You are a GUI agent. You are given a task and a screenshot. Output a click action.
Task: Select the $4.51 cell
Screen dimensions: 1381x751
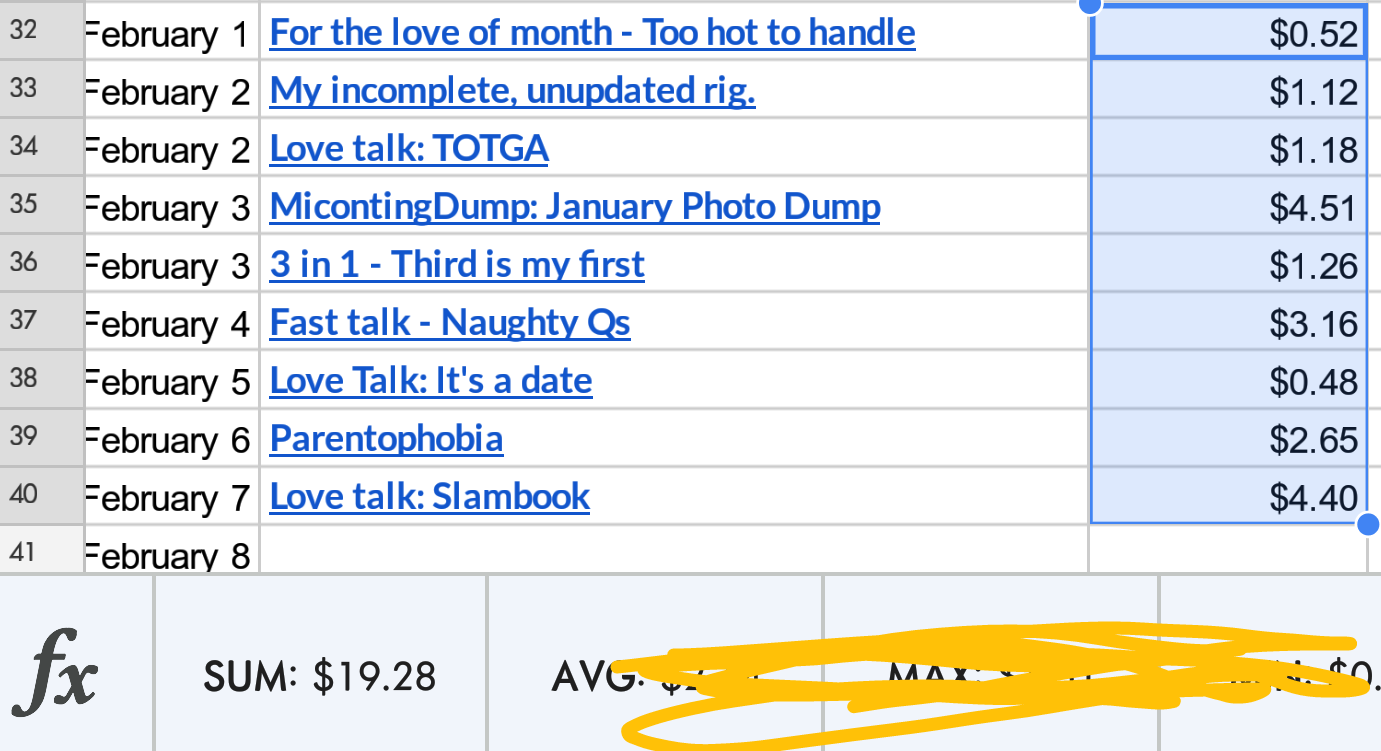coord(1228,205)
